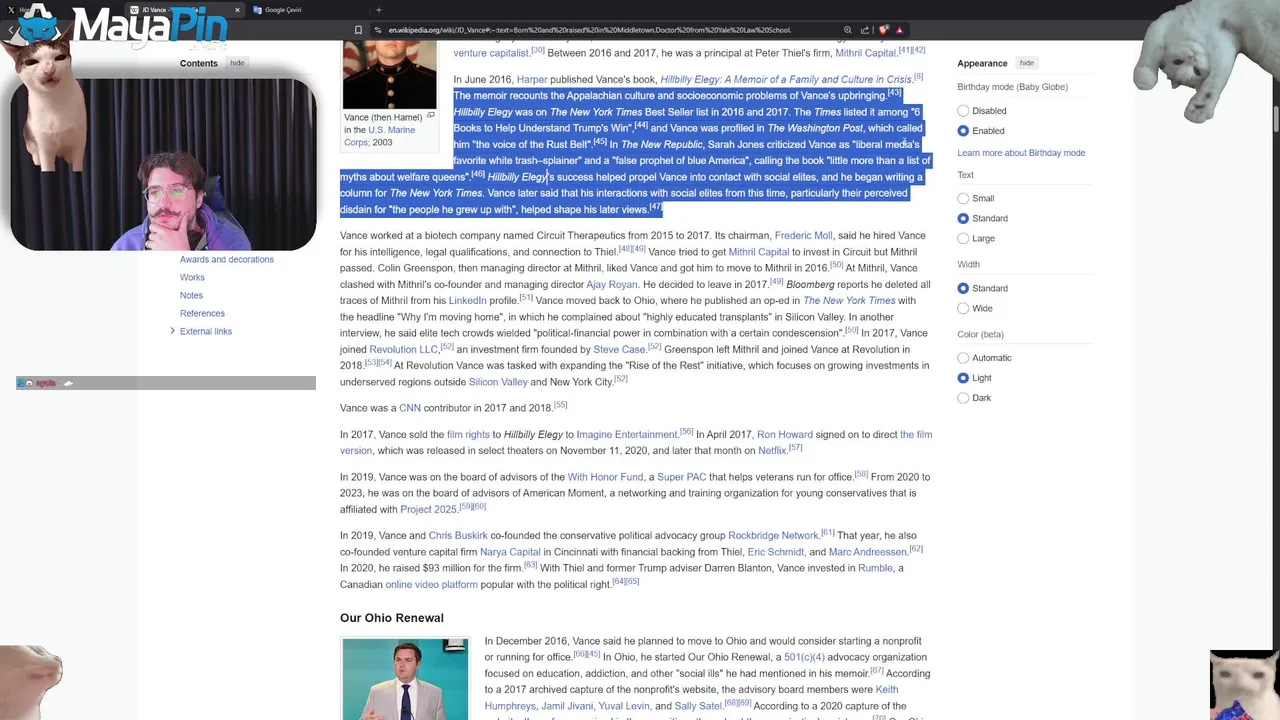1280x720 pixels.
Task: Open Frederic Moll link
Action: [803, 236]
